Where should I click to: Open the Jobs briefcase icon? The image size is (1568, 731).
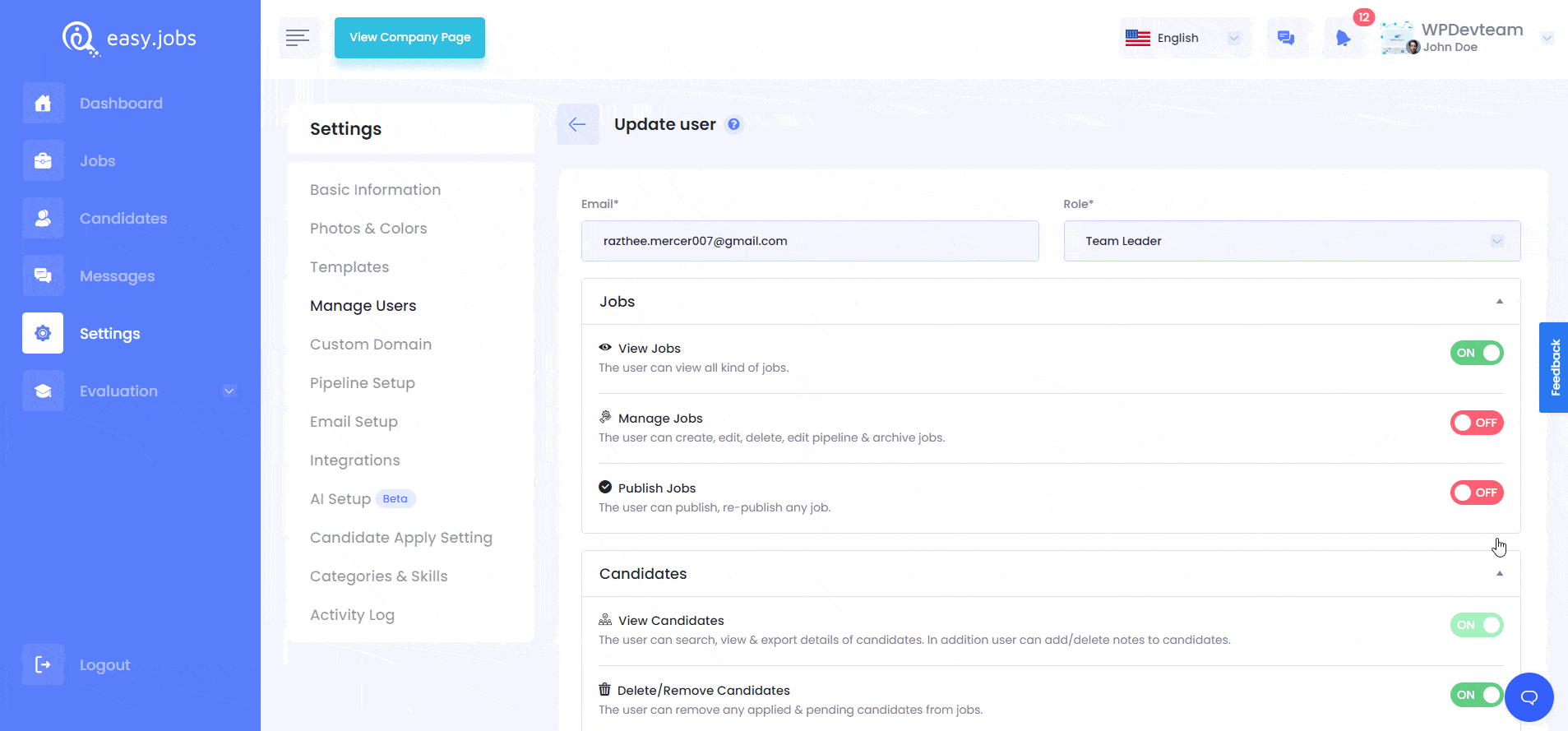coord(43,160)
